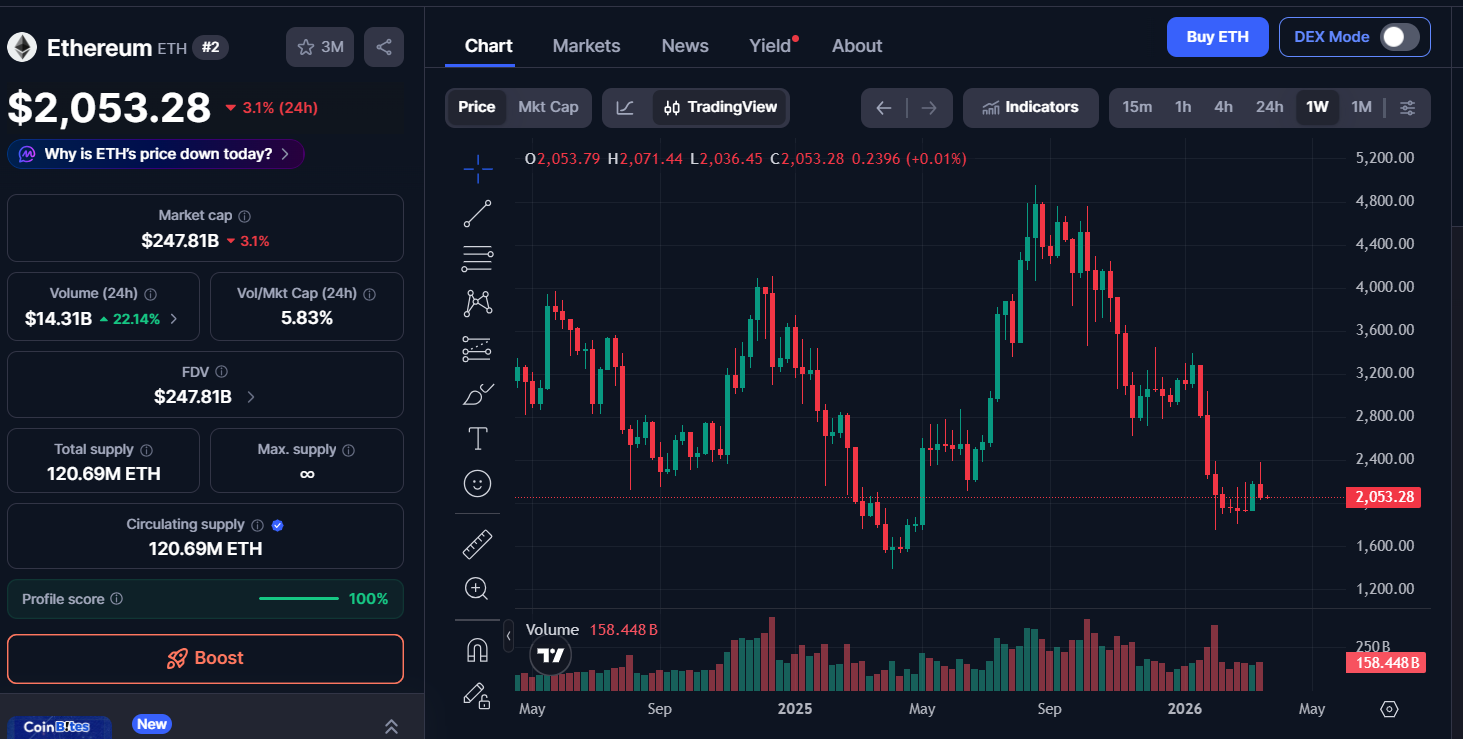Select the Price chart toggle
The image size is (1463, 739).
coord(477,107)
